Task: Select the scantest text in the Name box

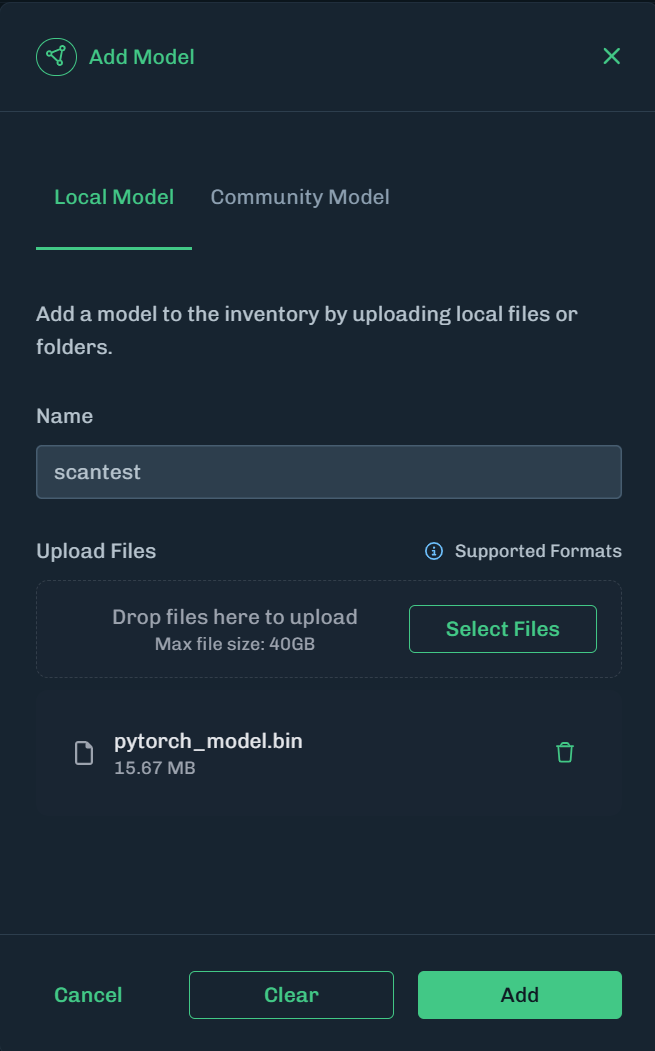Action: coord(97,471)
